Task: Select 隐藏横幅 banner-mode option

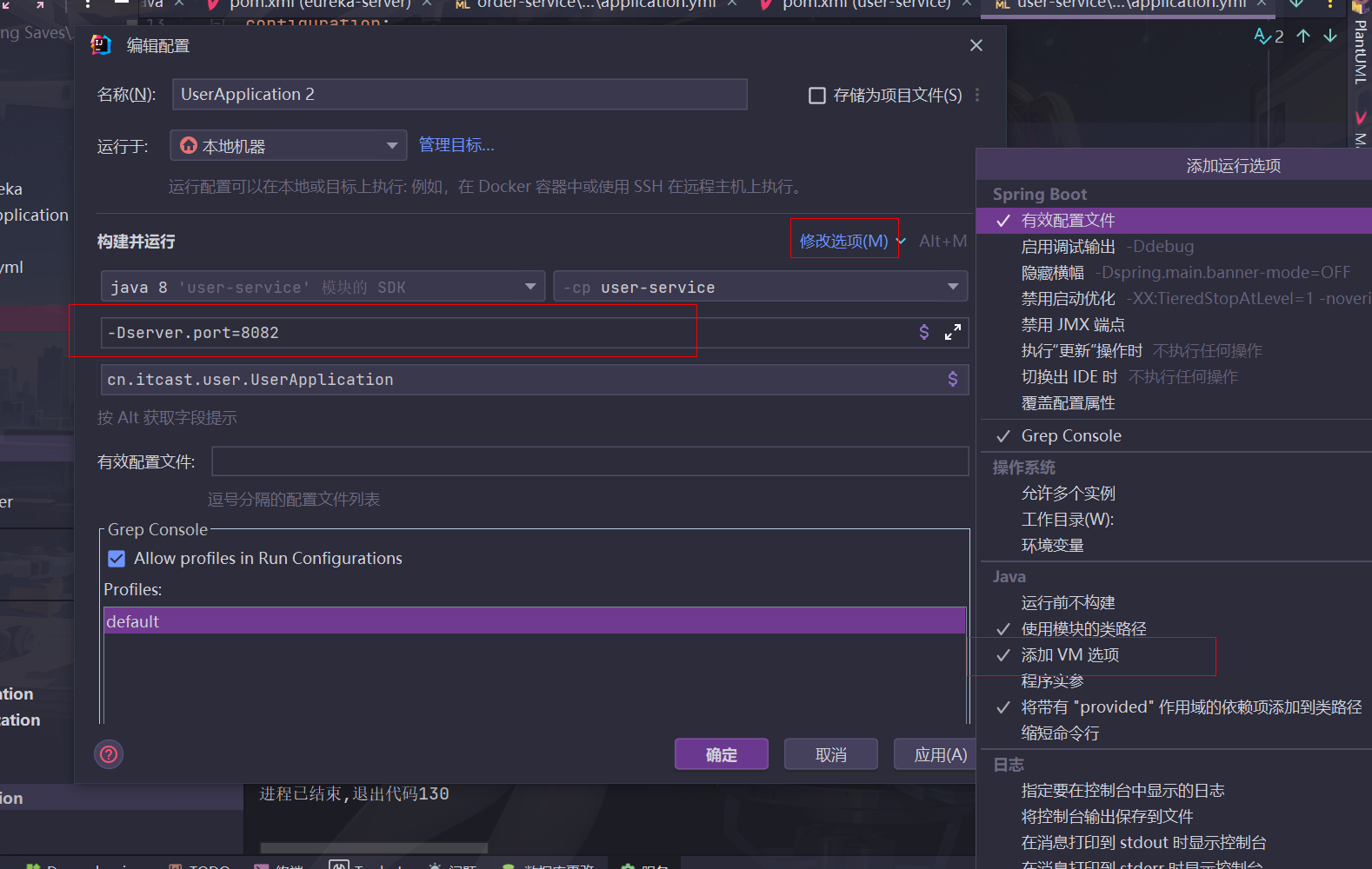Action: 1174,273
